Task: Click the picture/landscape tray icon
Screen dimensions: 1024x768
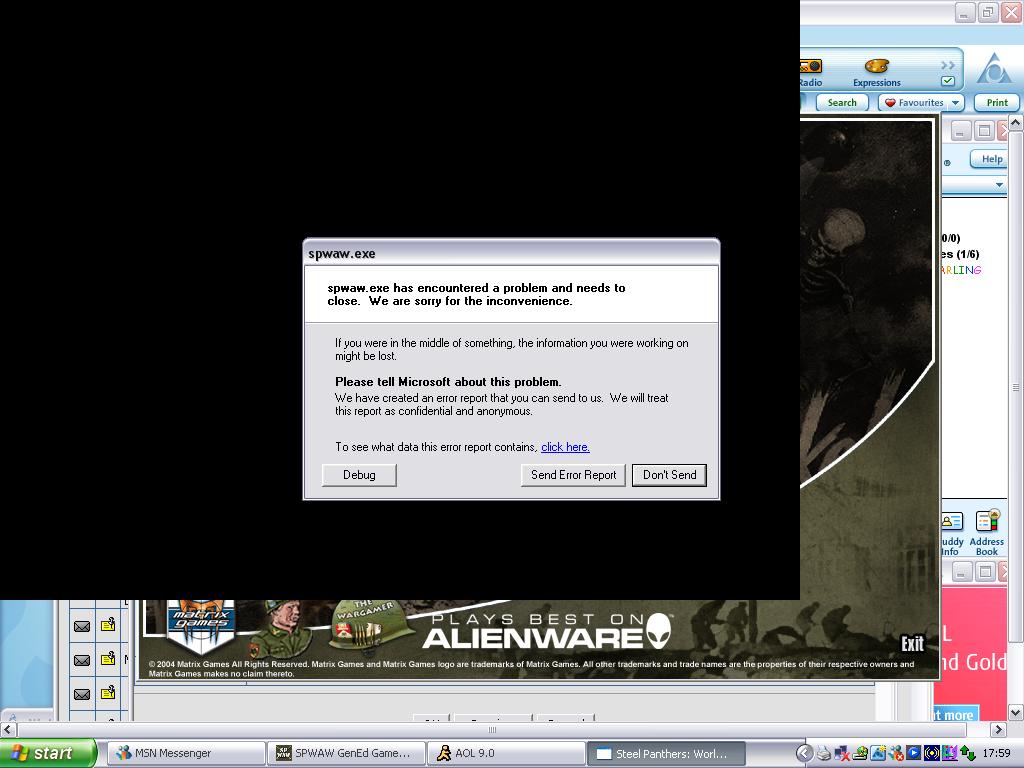Action: 878,754
